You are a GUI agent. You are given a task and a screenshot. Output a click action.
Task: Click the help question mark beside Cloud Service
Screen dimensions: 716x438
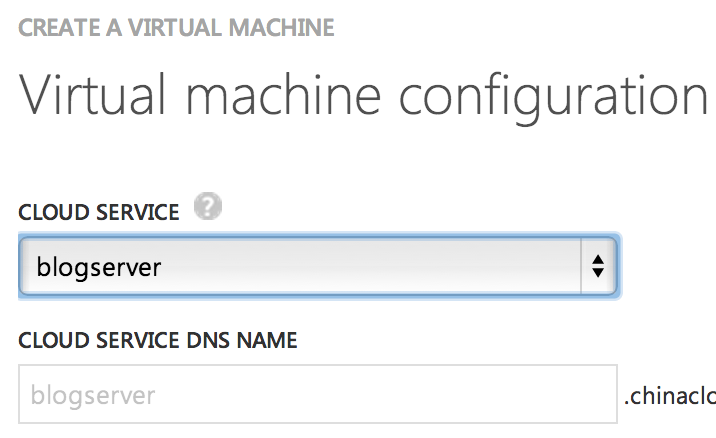pos(208,208)
